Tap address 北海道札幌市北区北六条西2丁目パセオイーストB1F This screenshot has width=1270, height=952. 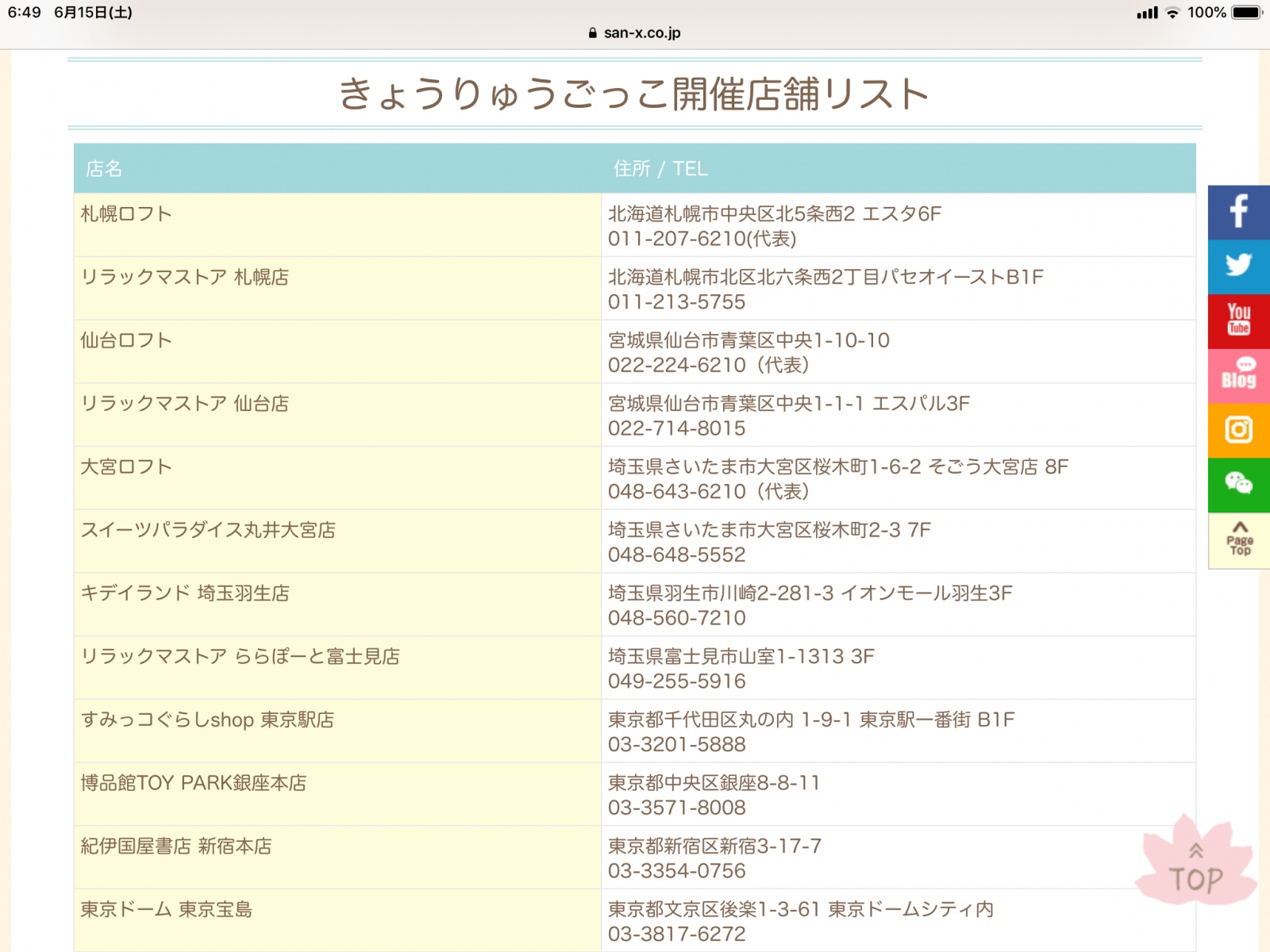coord(825,277)
